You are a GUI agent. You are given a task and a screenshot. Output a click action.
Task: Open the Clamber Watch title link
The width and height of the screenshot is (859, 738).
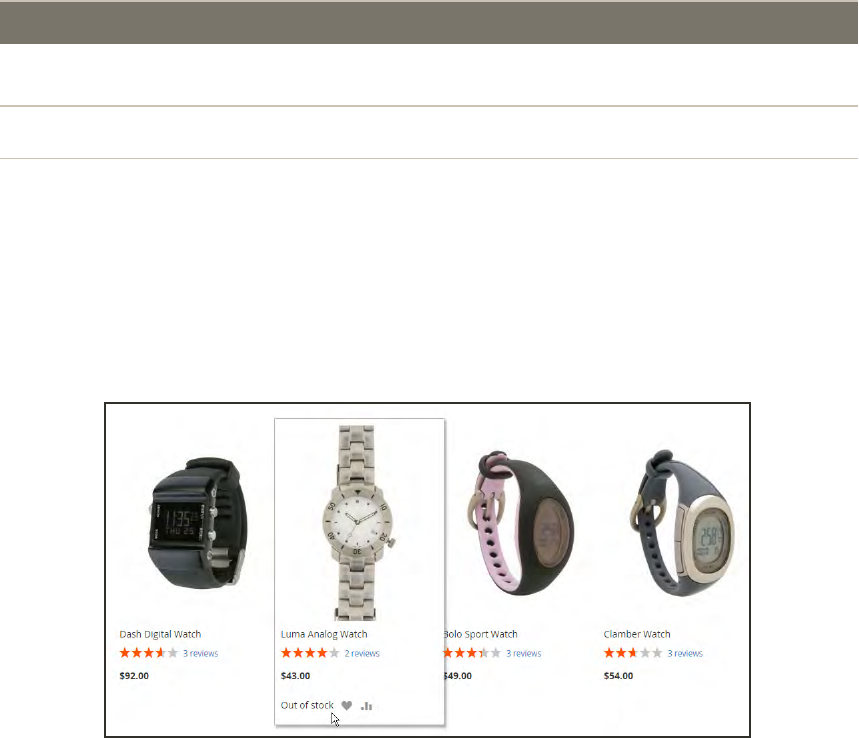637,634
